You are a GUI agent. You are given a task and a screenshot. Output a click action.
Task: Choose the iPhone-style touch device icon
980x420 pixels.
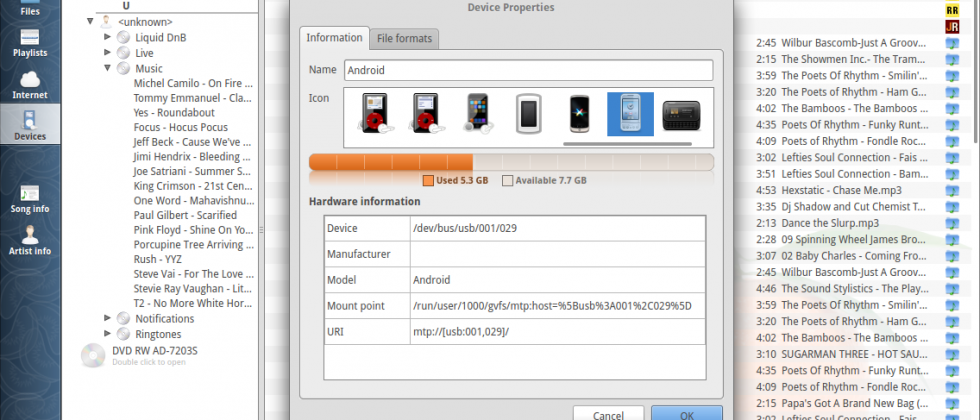[x=477, y=114]
